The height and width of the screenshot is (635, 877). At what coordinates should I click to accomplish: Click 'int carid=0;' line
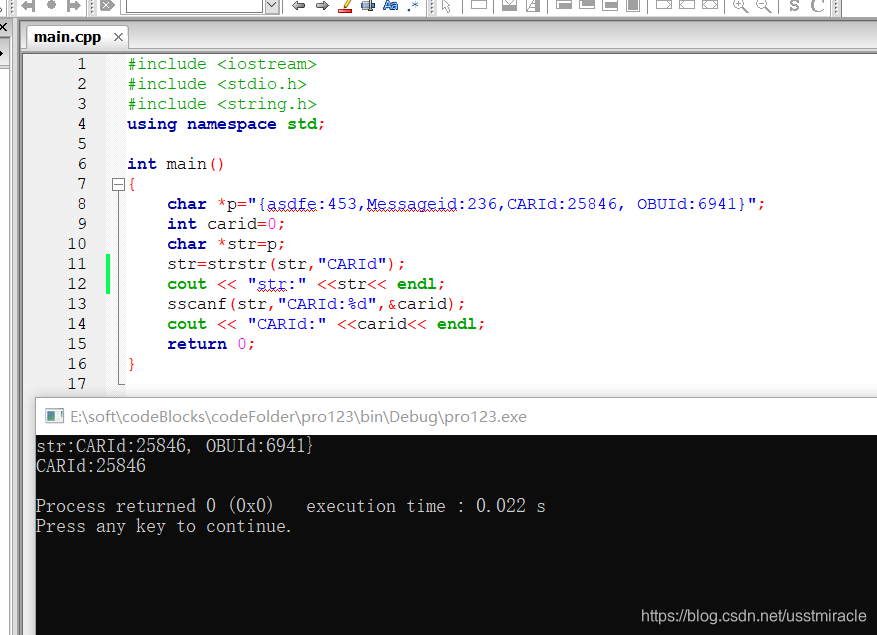(x=226, y=224)
